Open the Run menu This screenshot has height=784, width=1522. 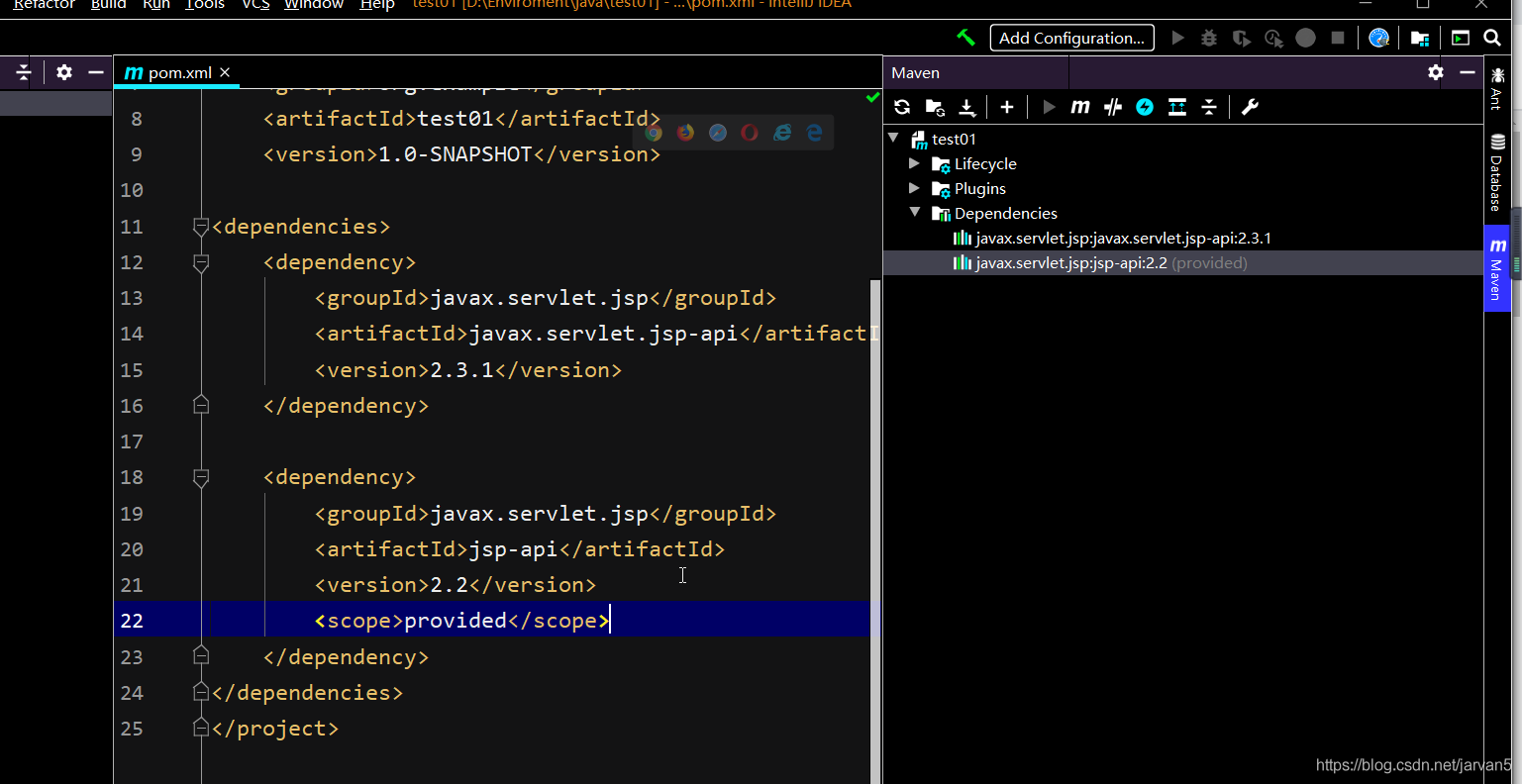coord(156,5)
